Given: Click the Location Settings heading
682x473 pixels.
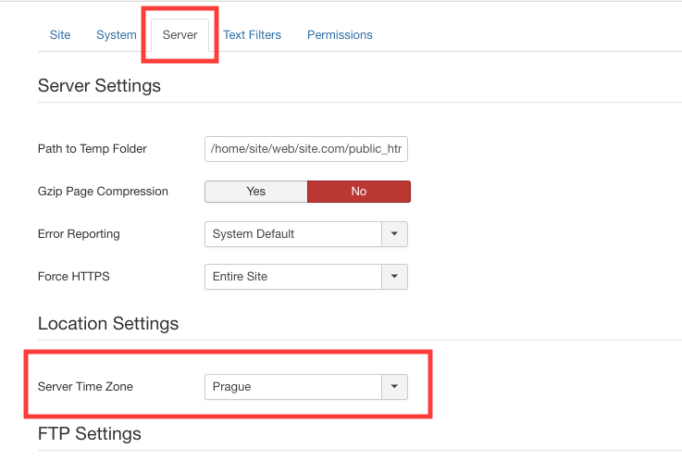Looking at the screenshot, I should [x=108, y=324].
